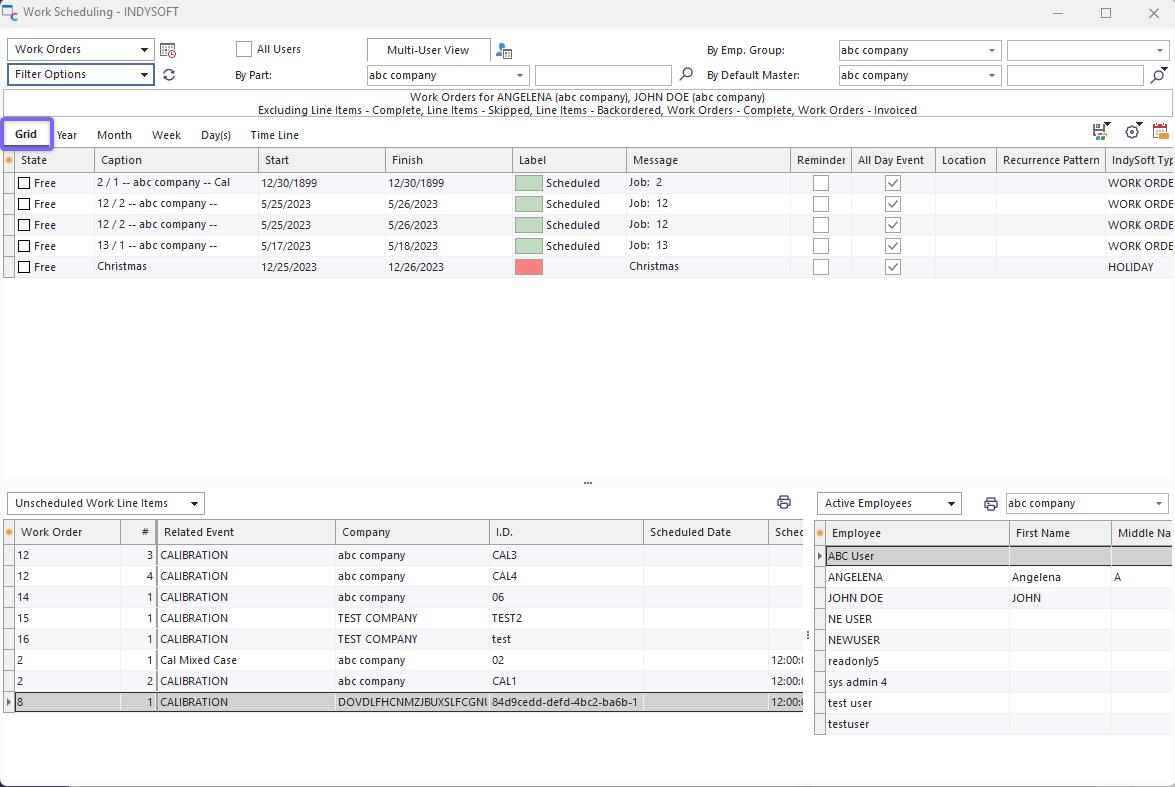Select employee JOHN DOE in the list

(x=855, y=598)
